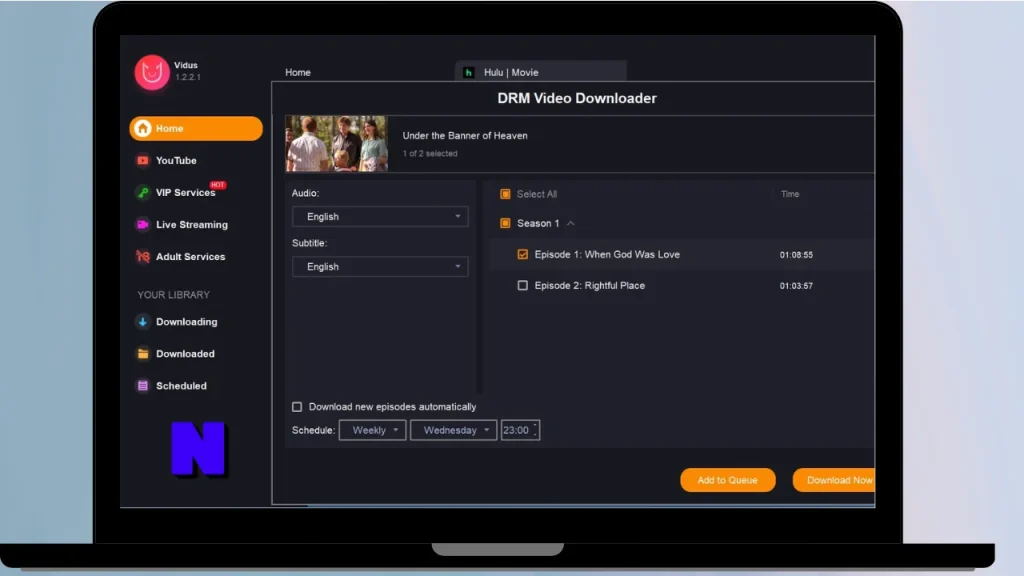Open Downloading library section
The width and height of the screenshot is (1024, 576).
coord(187,322)
